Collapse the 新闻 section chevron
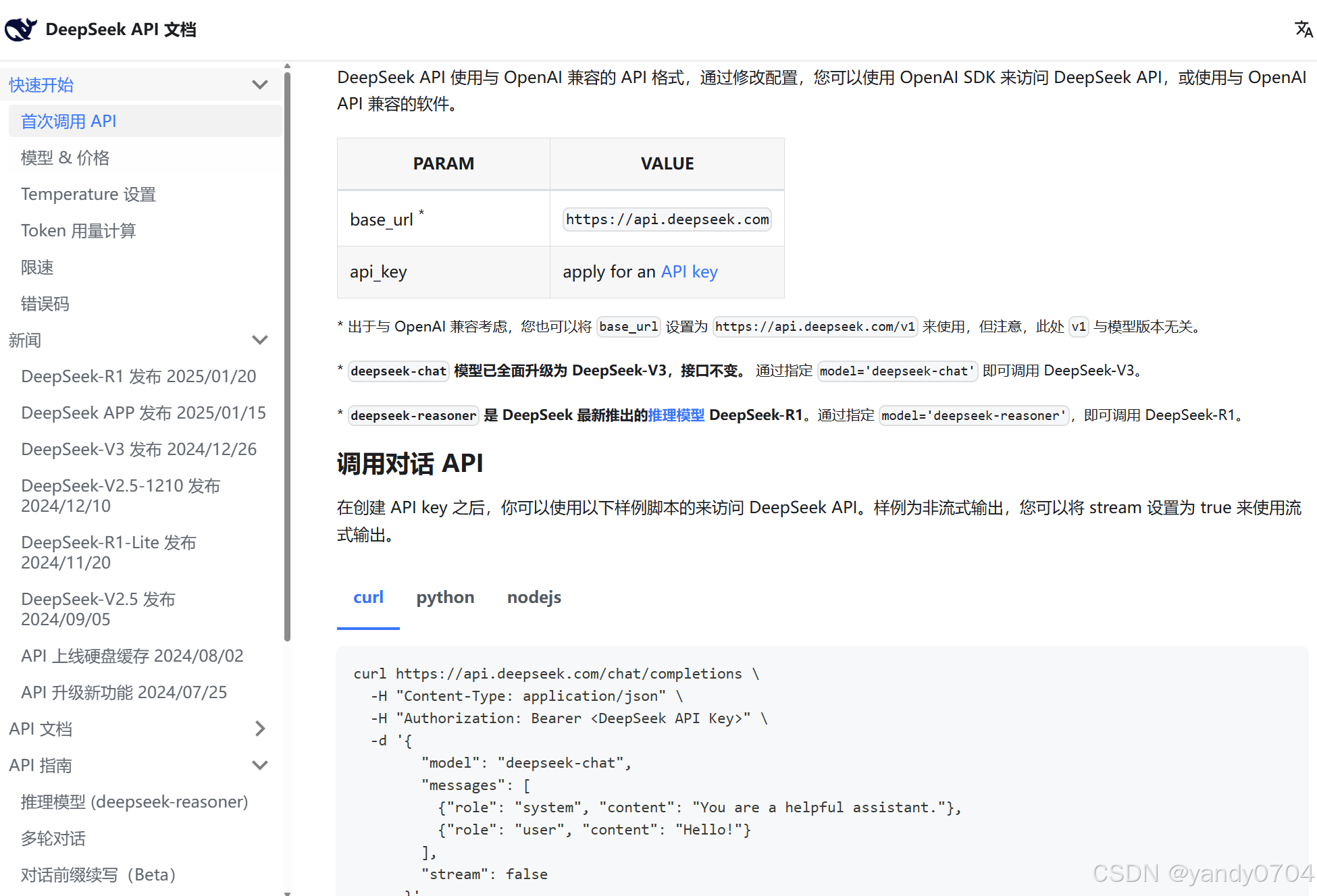Viewport: 1317px width, 896px height. tap(260, 340)
